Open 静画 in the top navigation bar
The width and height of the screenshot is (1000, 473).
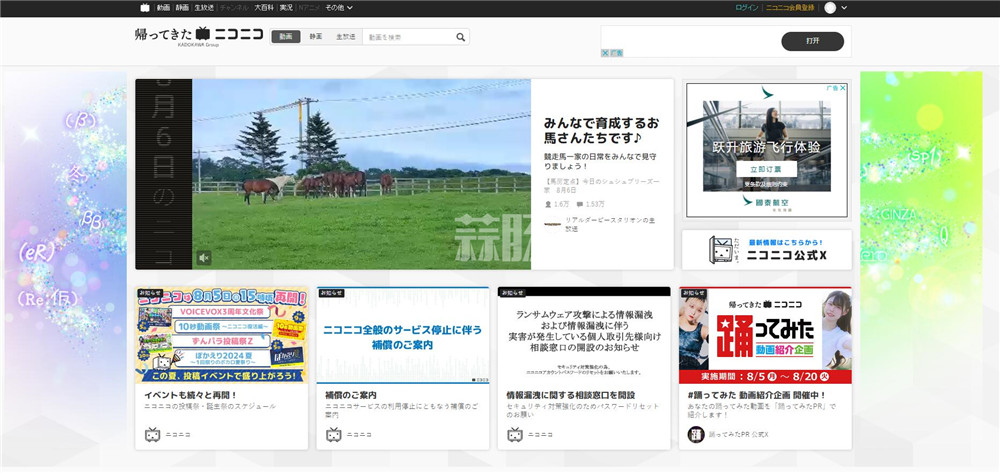[x=182, y=8]
